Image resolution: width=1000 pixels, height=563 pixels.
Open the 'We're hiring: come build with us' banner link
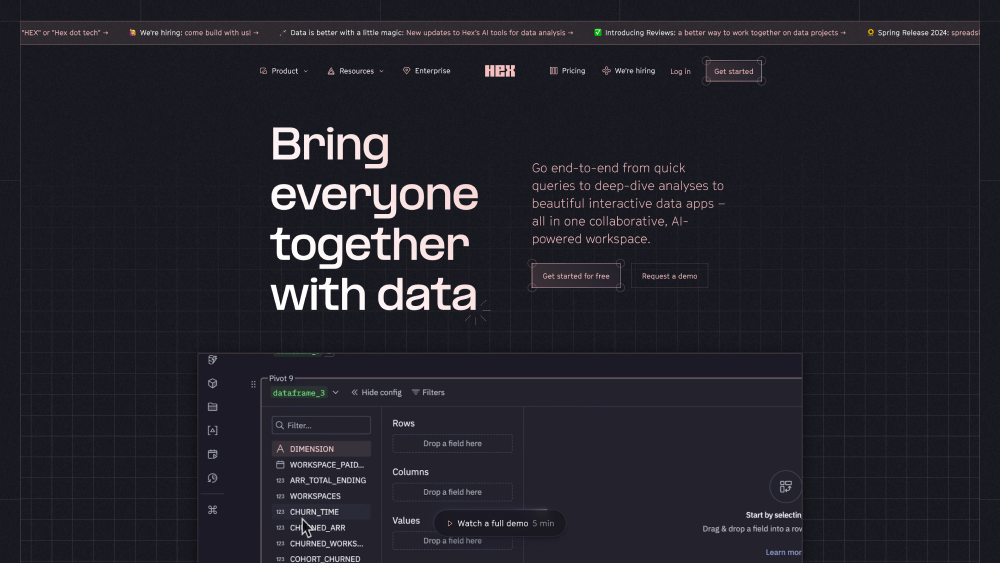(x=194, y=33)
